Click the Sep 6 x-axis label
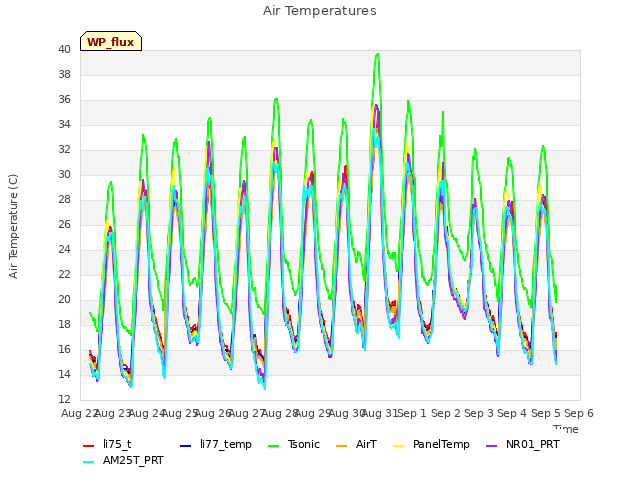The height and width of the screenshot is (480, 640). 579,413
